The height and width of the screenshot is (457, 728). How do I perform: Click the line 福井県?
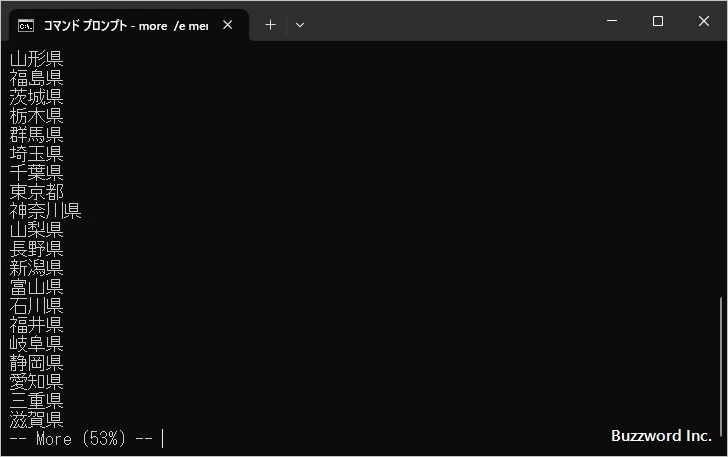(x=36, y=325)
